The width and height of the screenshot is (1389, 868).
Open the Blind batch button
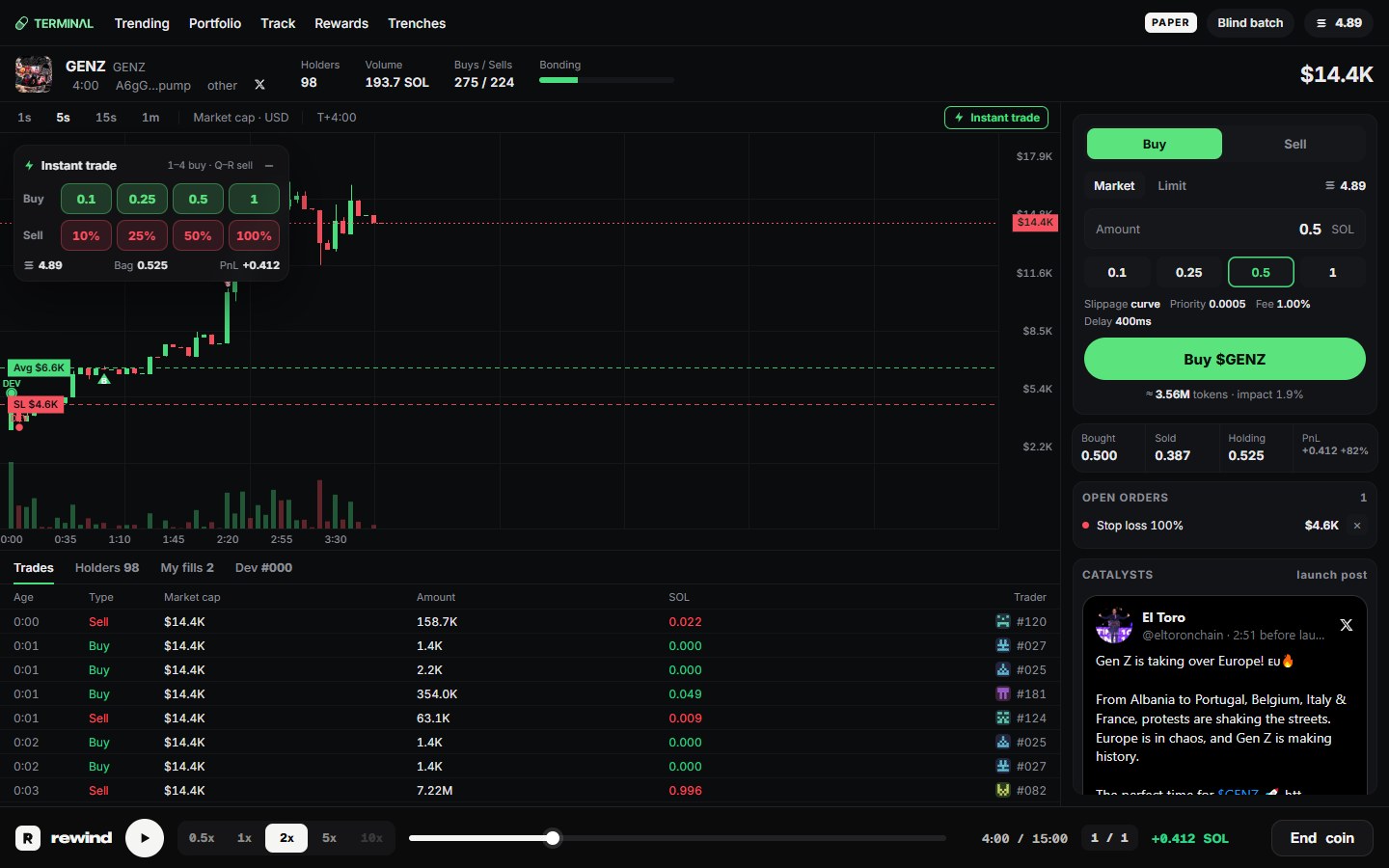(x=1250, y=23)
